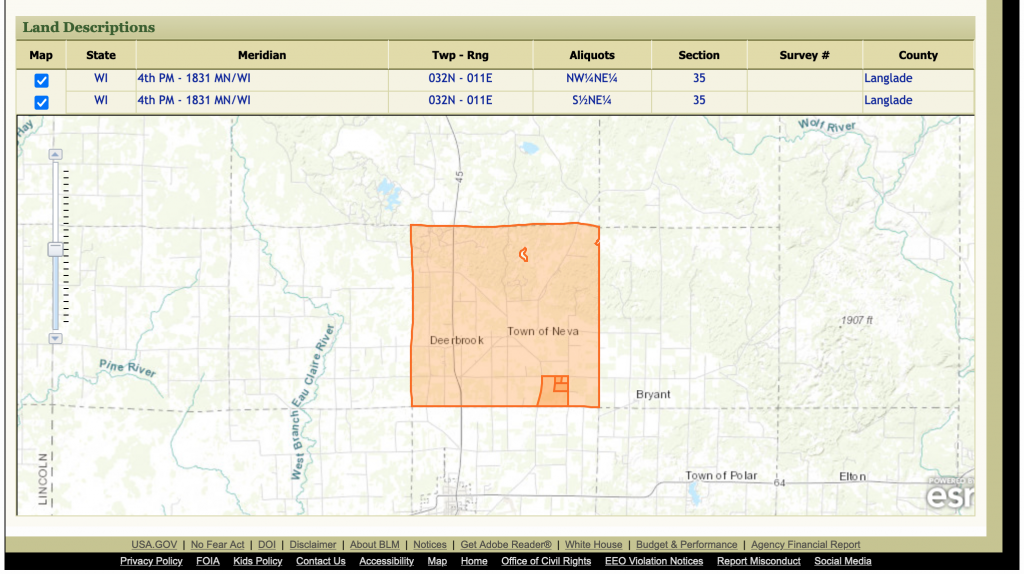
Task: Click WI state cell in NW¼NE¼ row
Action: [x=101, y=78]
